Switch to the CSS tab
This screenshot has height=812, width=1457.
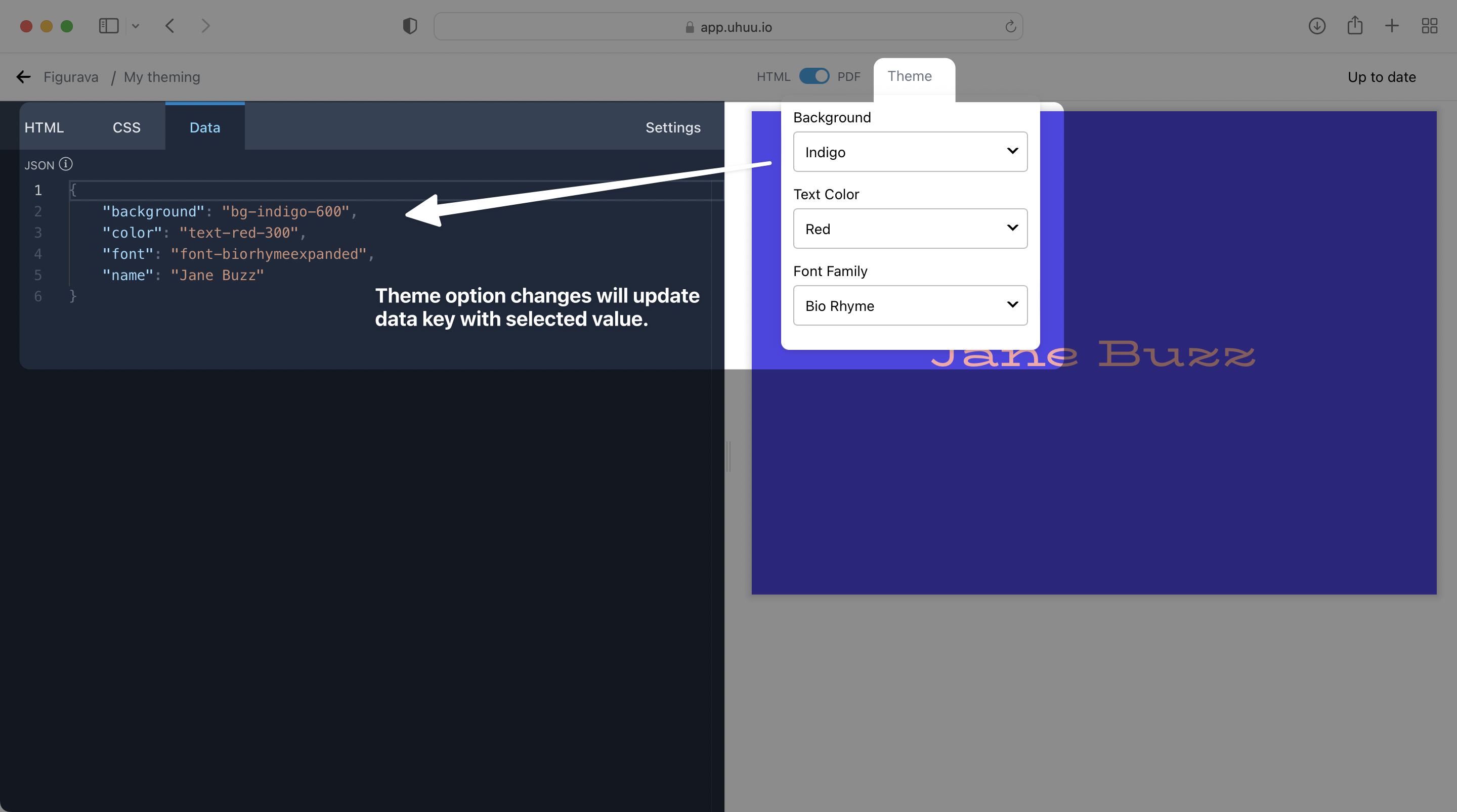126,127
